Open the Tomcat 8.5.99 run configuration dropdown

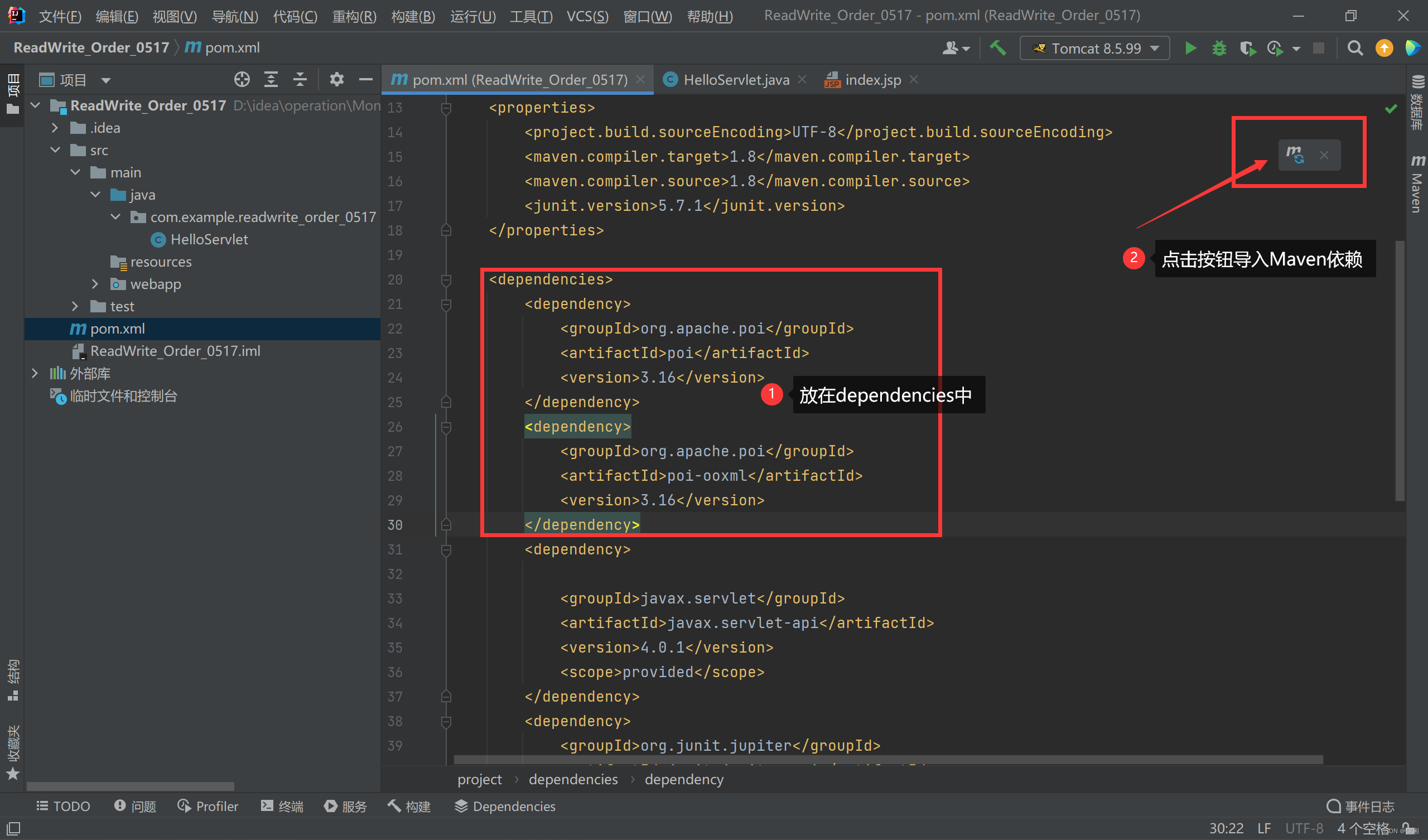click(x=1094, y=49)
